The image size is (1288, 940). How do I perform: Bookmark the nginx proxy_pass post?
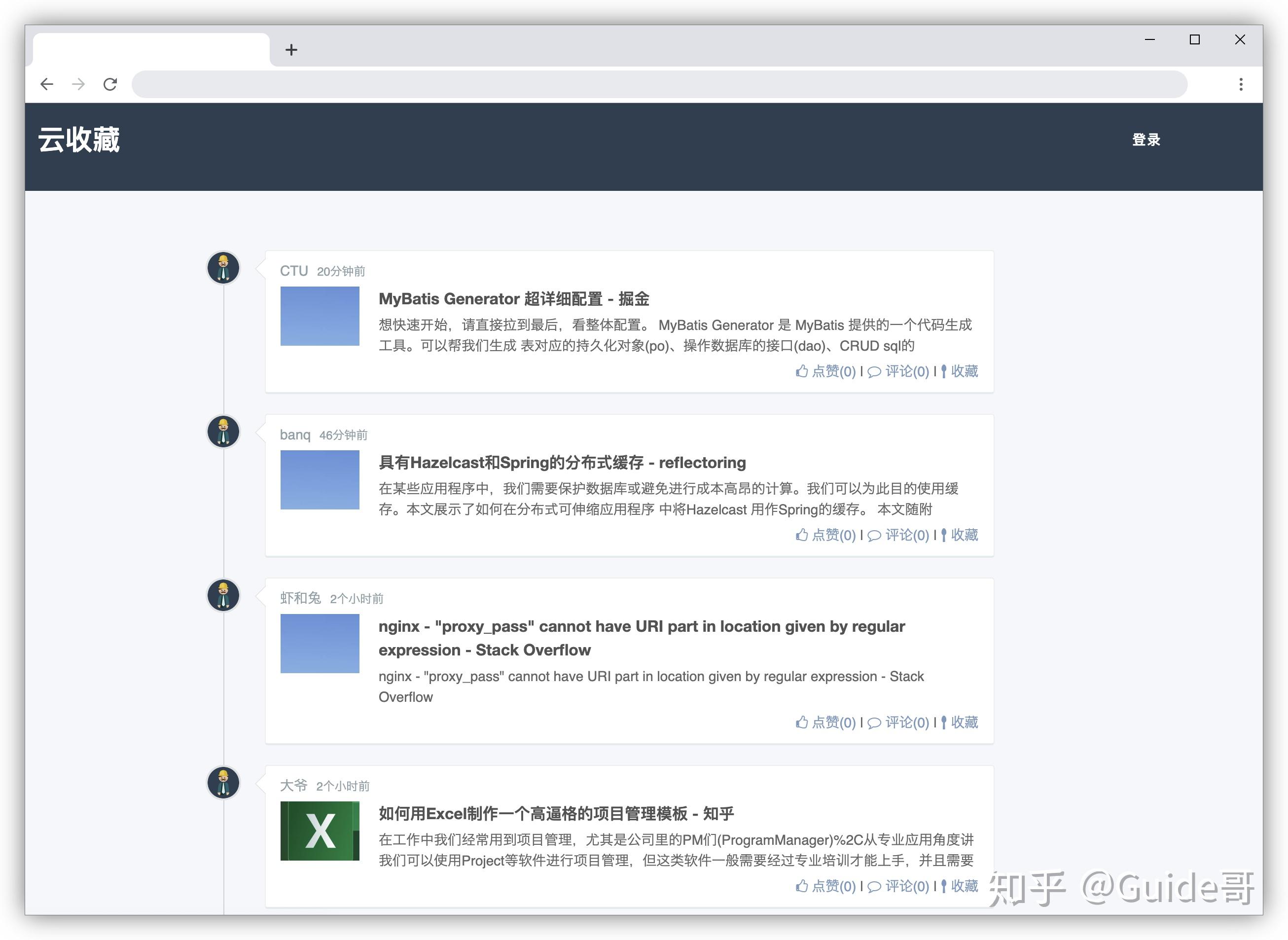[960, 722]
